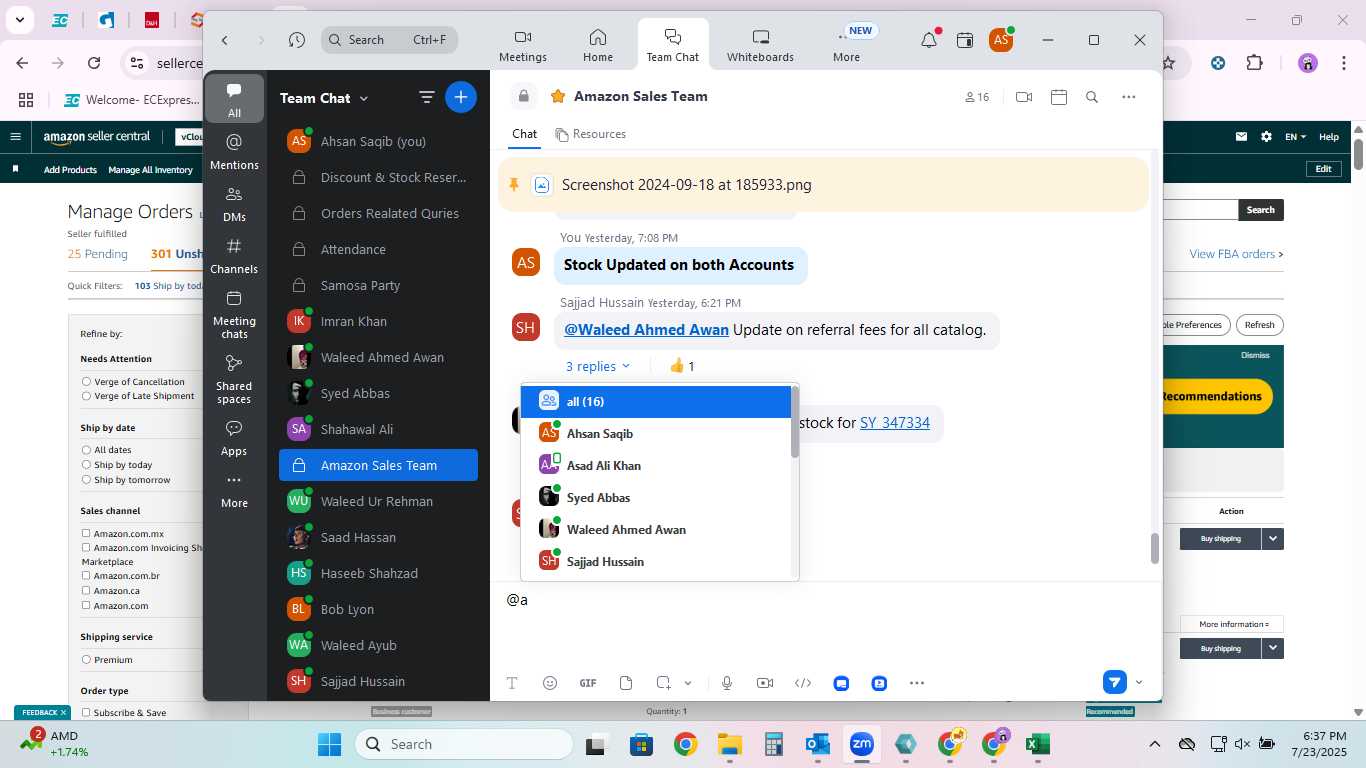1366x768 pixels.
Task: Search within the channel chat
Action: pyautogui.click(x=1092, y=97)
